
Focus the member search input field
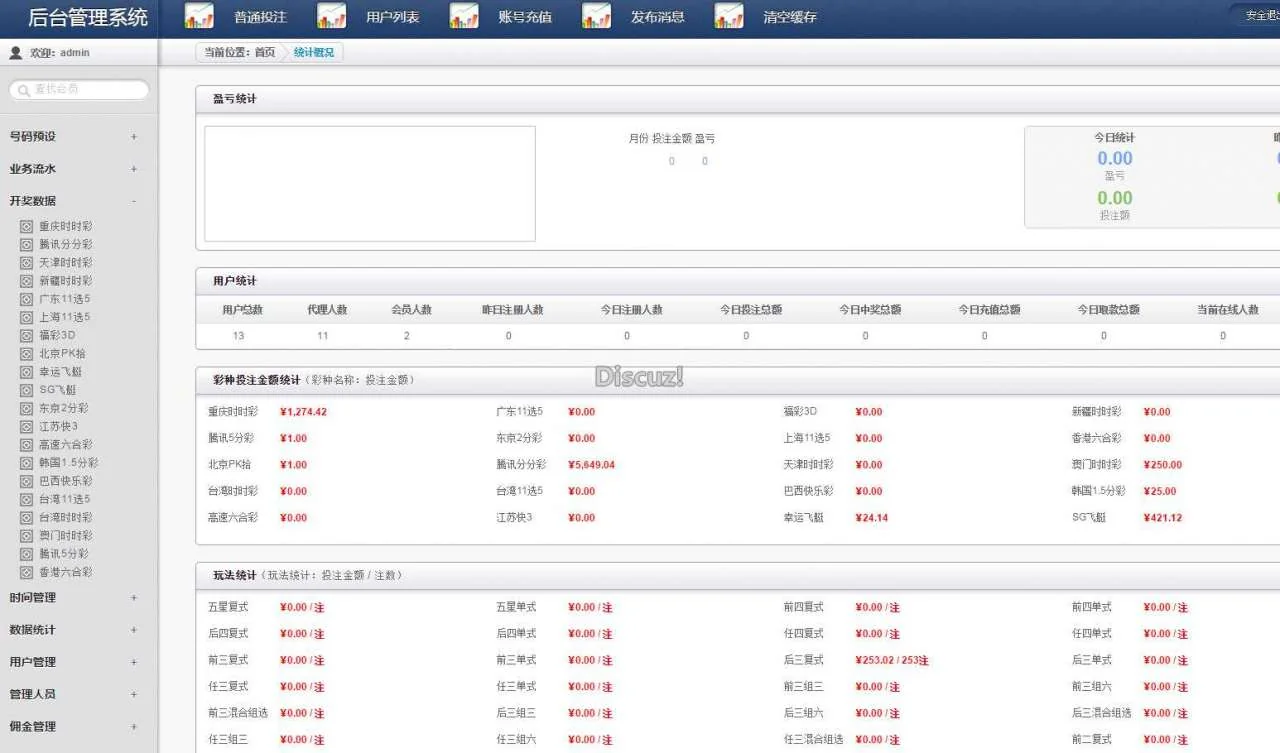85,90
